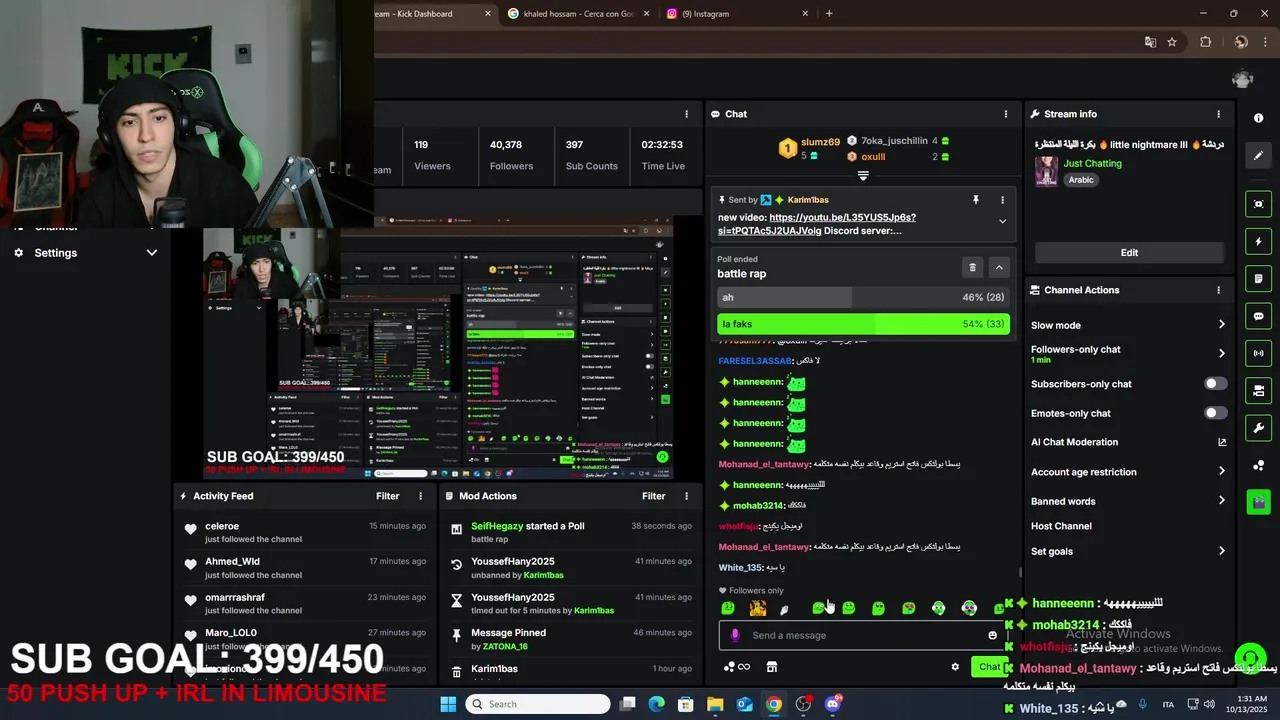Viewport: 1280px width, 720px height.
Task: Open chat settings gear icon
Action: click(955, 667)
